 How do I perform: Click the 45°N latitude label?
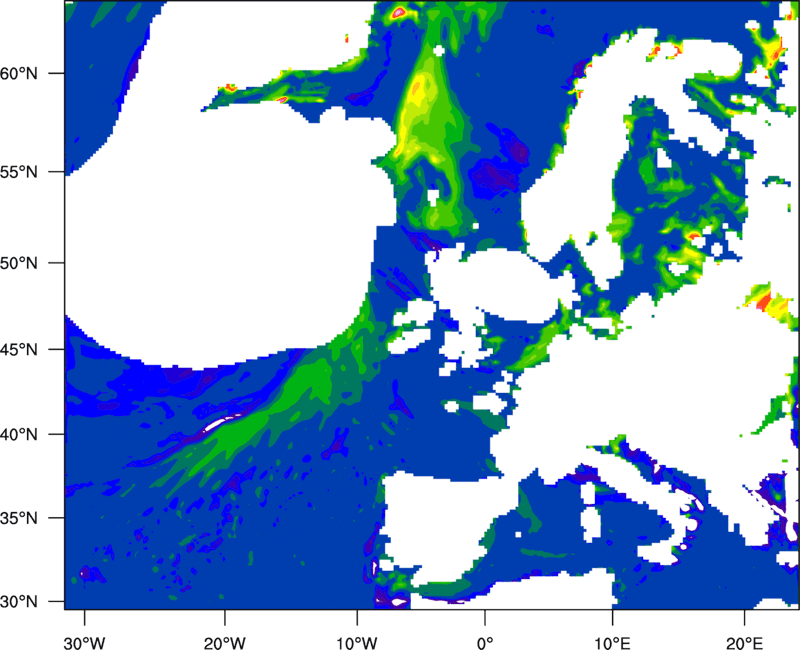(x=19, y=350)
